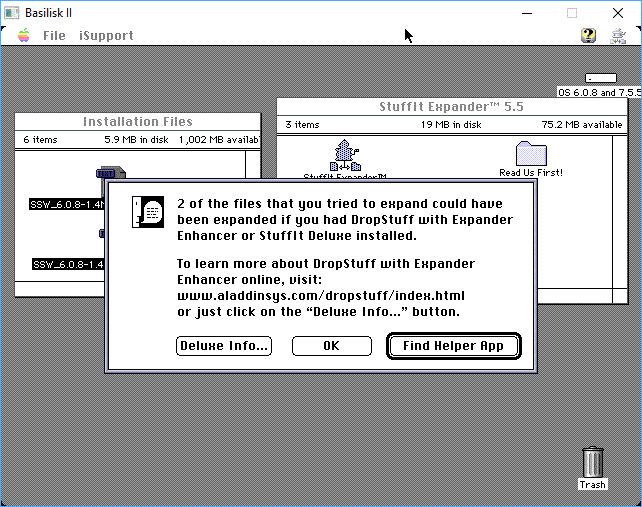642x507 pixels.
Task: Open the application switcher icon in the menu bar
Action: pos(618,36)
